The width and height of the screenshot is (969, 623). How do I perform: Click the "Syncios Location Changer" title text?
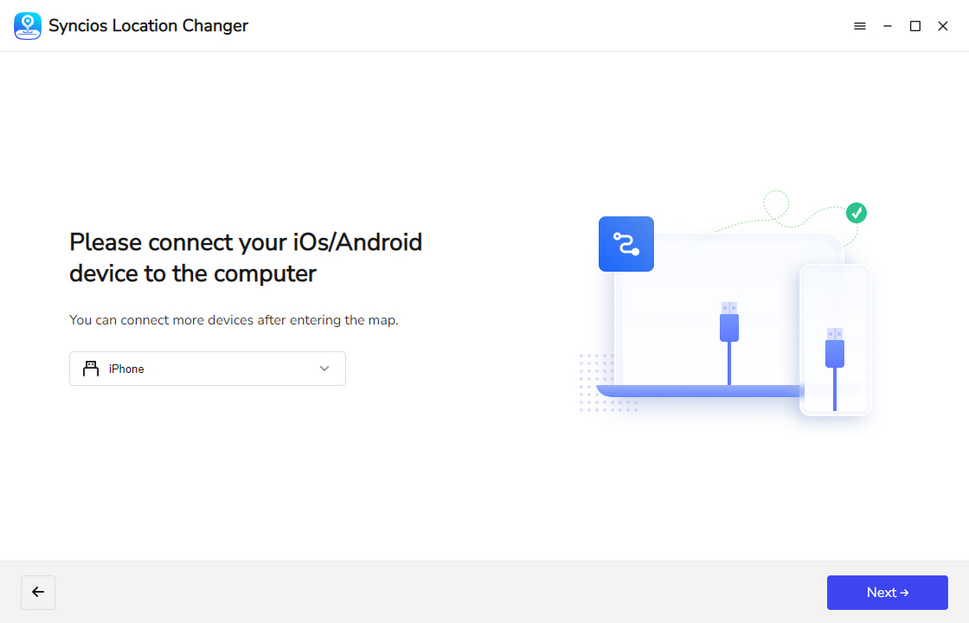click(x=148, y=26)
